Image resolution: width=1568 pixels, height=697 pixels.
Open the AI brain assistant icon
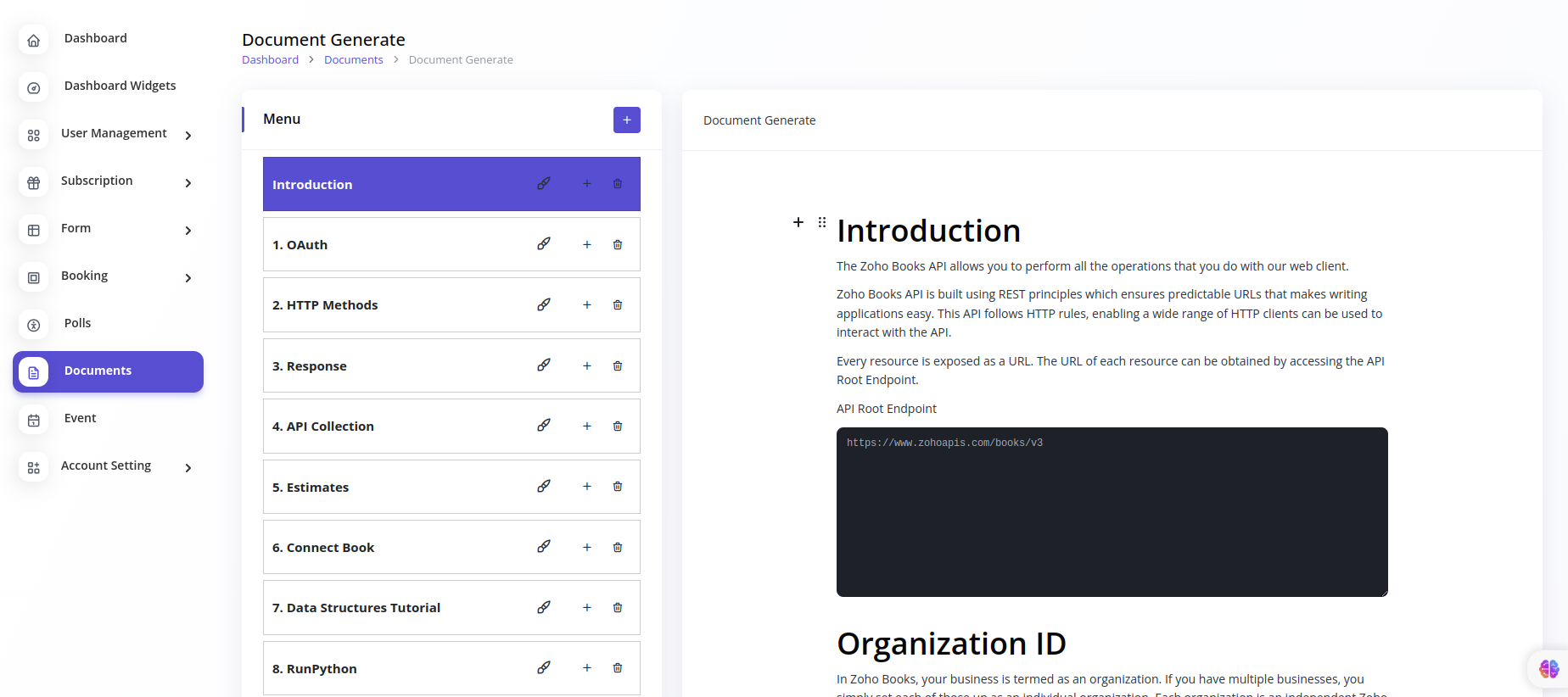coord(1549,669)
